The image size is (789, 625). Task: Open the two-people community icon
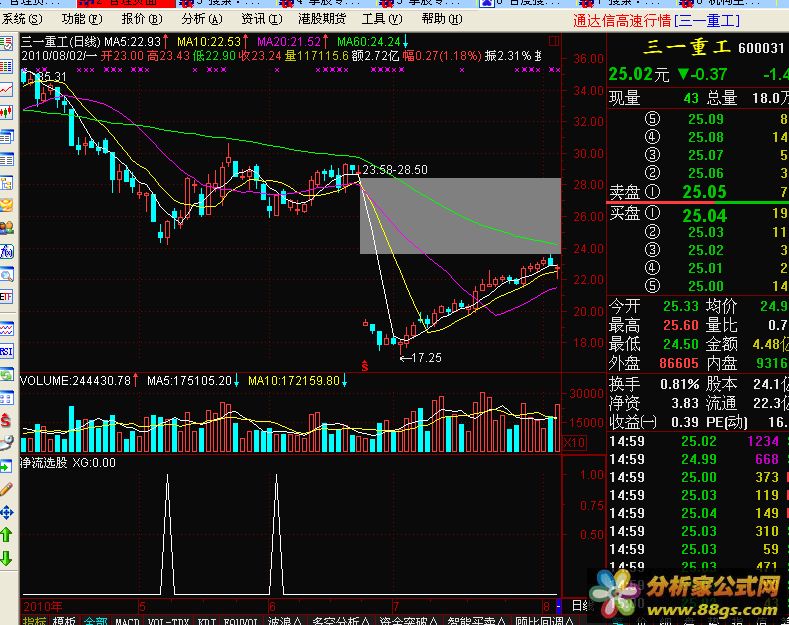6,228
